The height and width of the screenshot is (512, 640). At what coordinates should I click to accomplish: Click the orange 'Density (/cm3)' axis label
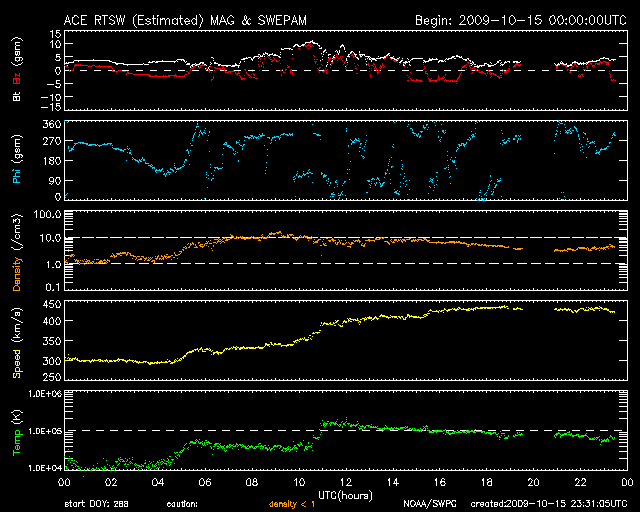17,252
